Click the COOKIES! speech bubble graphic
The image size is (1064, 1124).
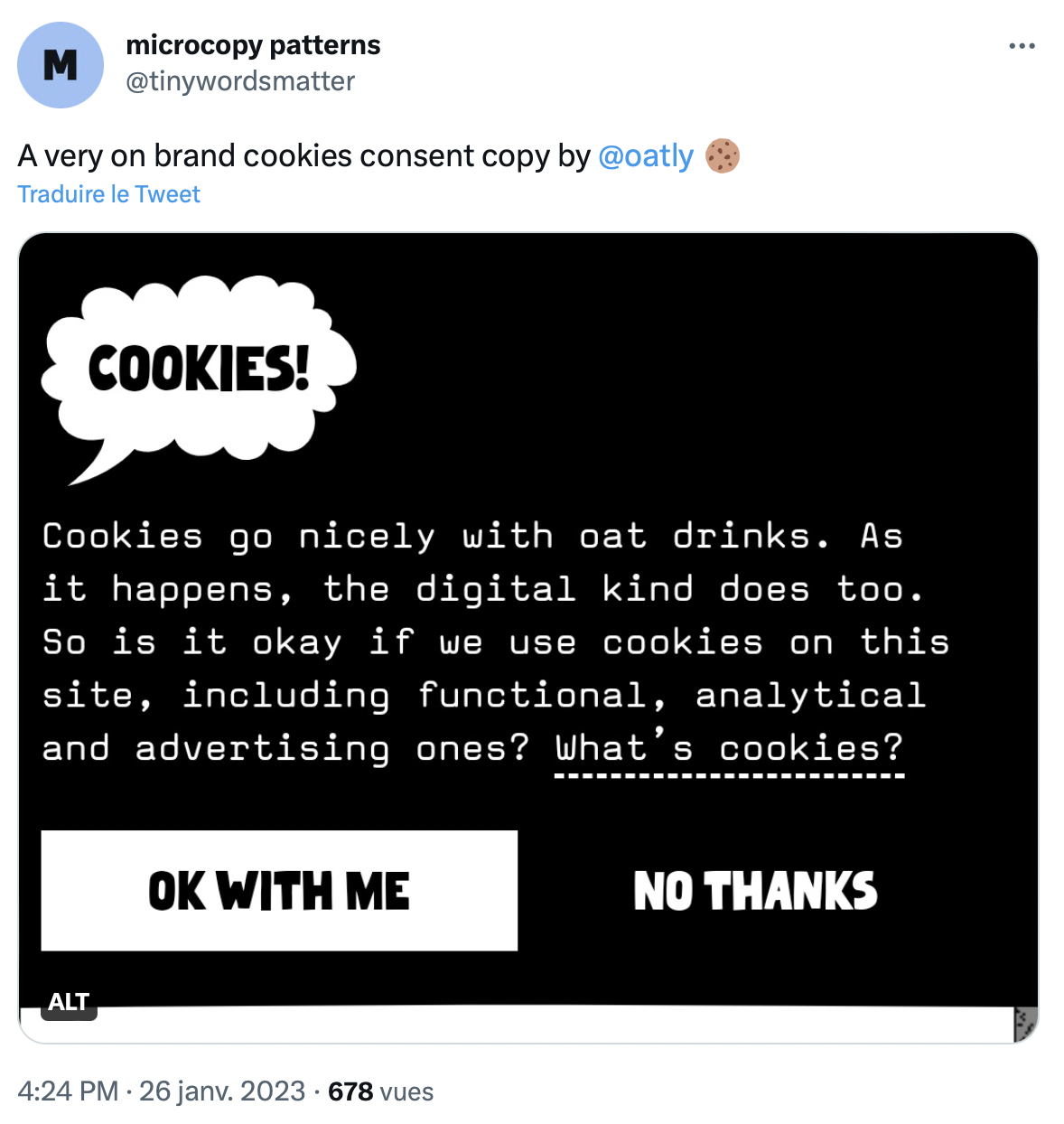[199, 370]
